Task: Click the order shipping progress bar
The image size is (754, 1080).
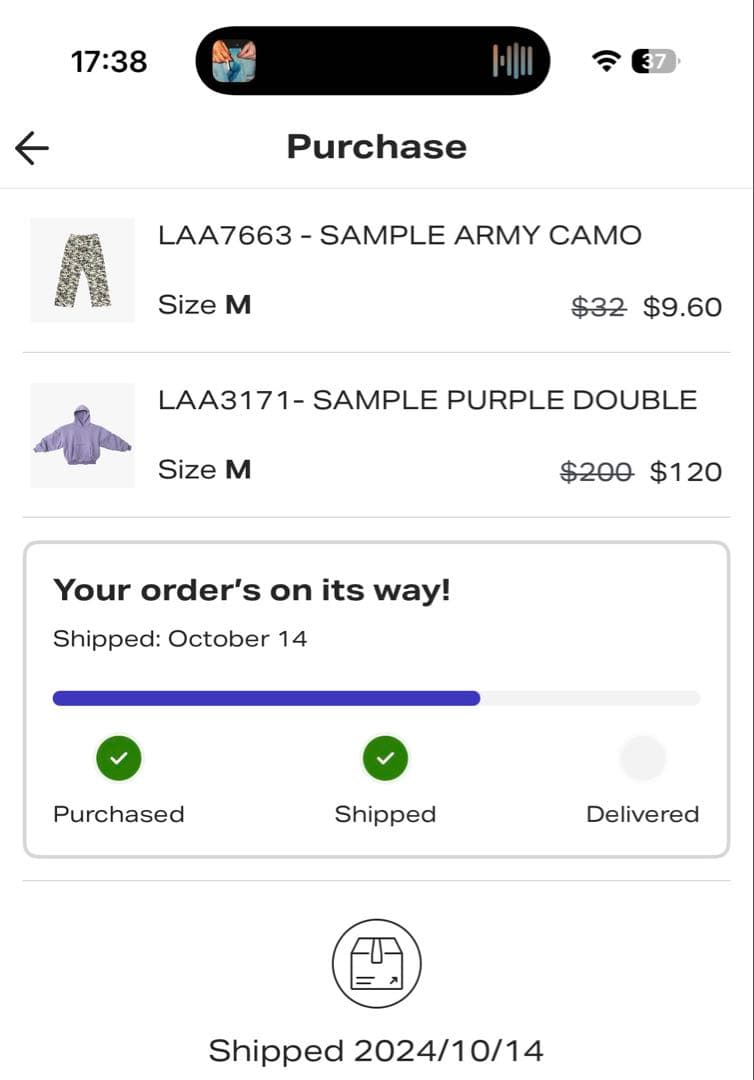Action: [x=376, y=698]
